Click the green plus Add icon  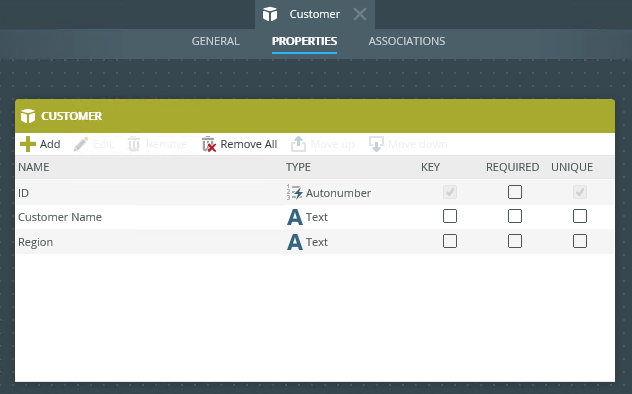tap(28, 144)
